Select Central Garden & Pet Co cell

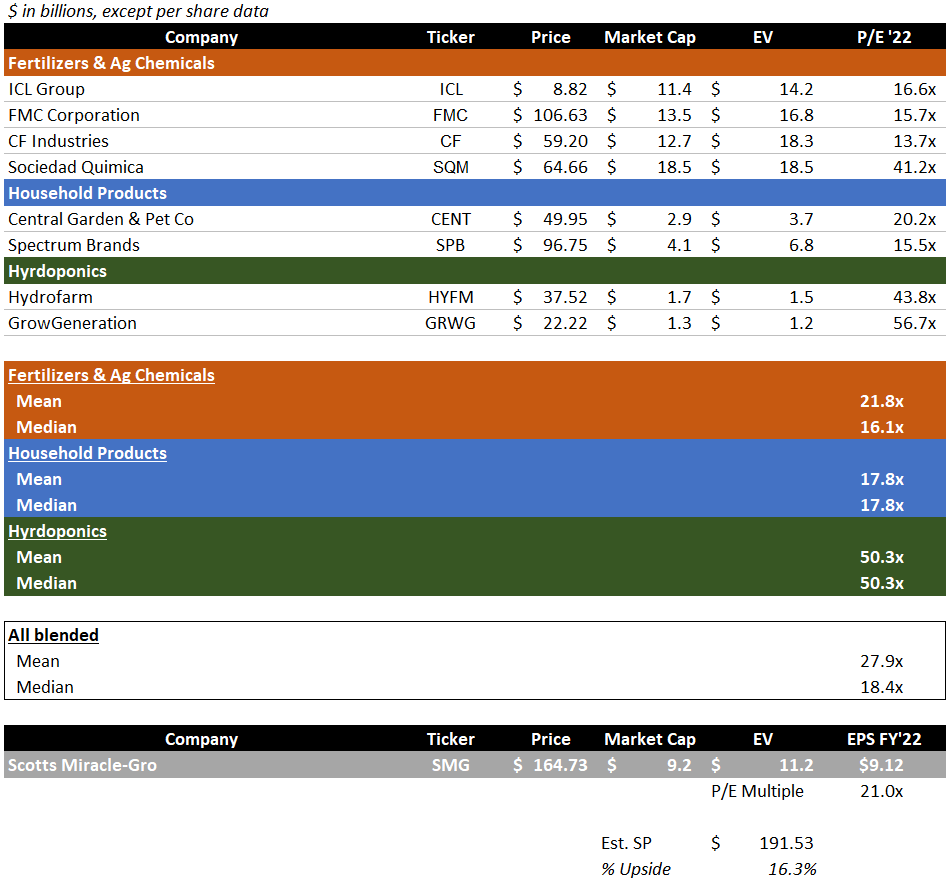(x=101, y=219)
